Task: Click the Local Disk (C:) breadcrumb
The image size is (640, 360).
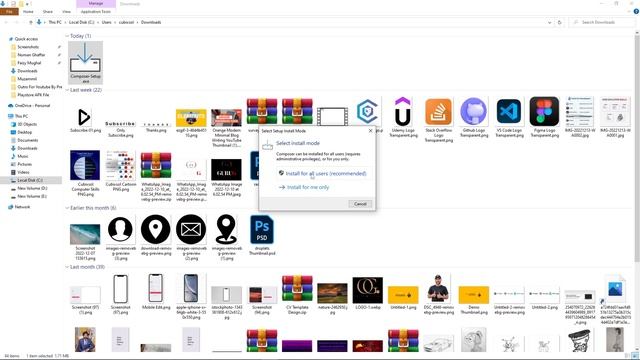Action: point(81,22)
